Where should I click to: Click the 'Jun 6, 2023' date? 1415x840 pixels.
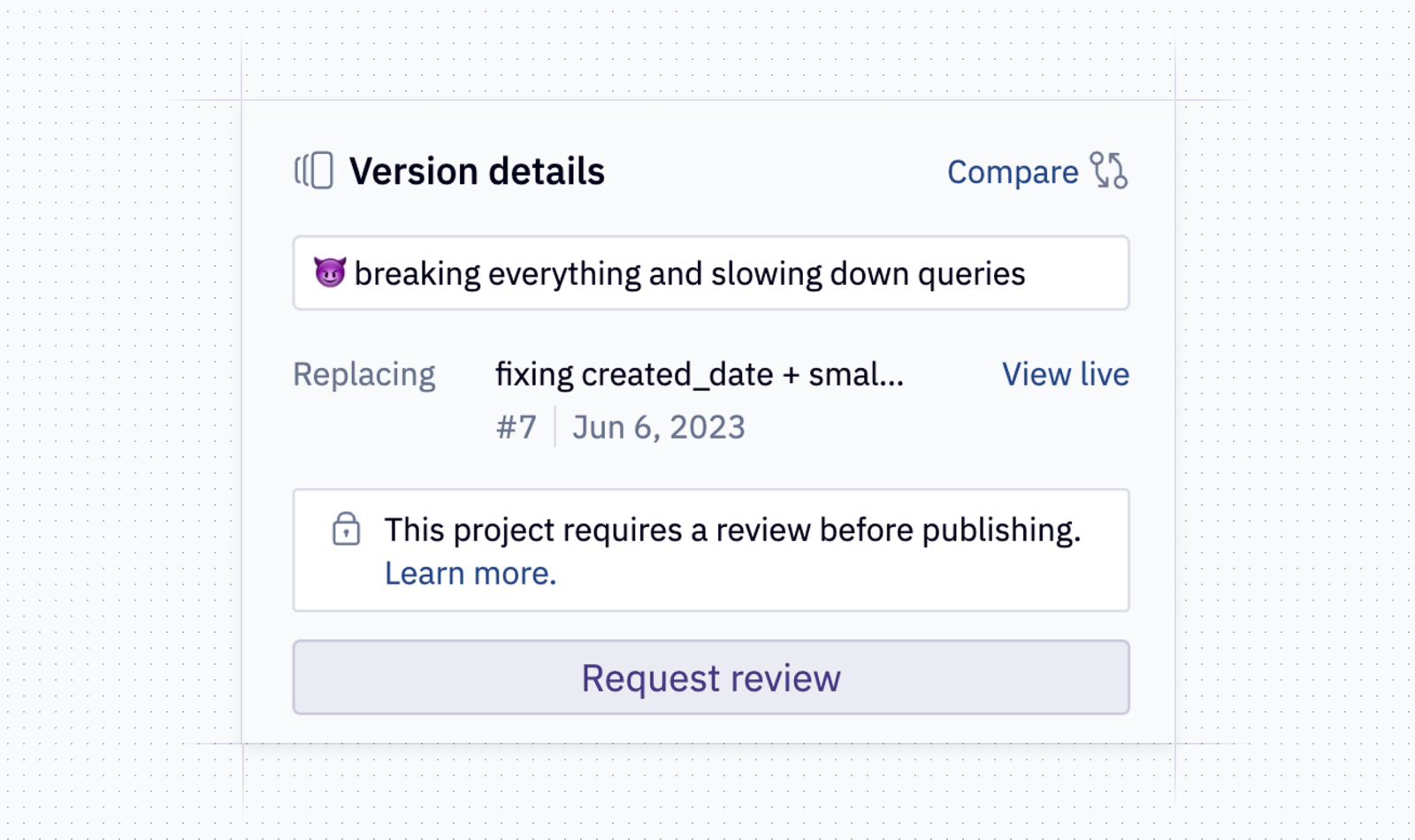tap(659, 427)
